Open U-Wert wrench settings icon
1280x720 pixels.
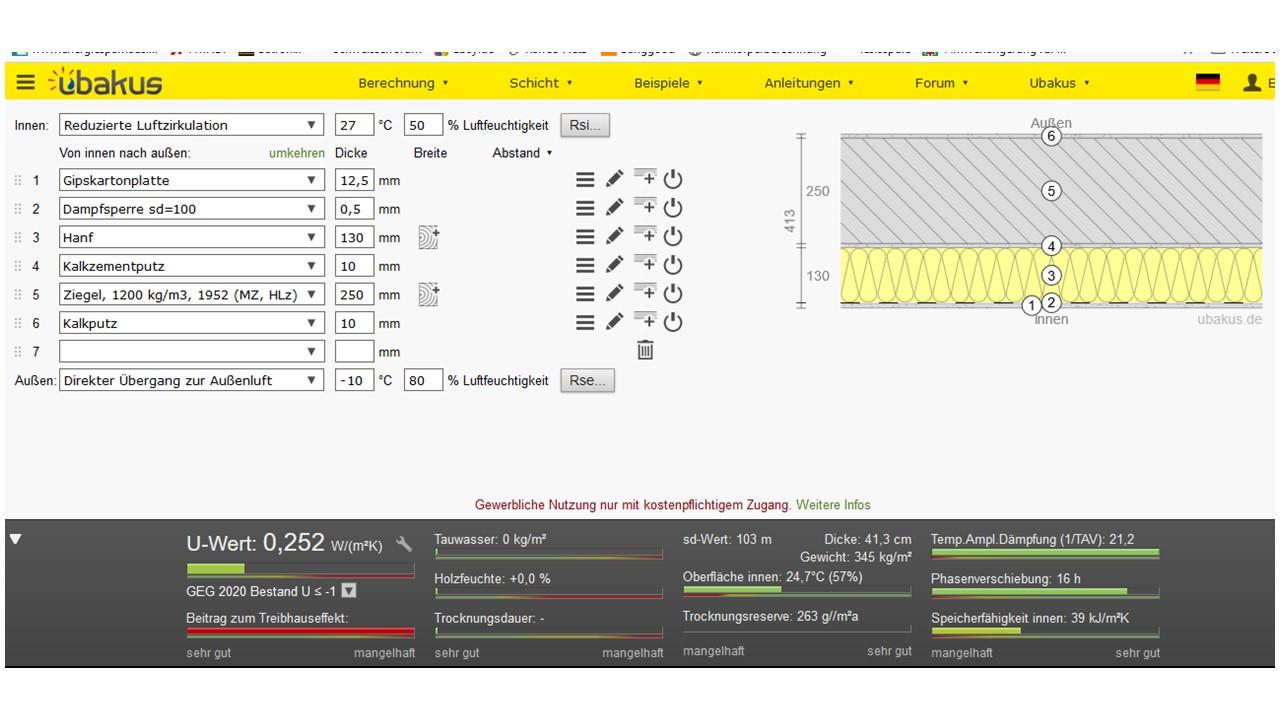click(404, 544)
